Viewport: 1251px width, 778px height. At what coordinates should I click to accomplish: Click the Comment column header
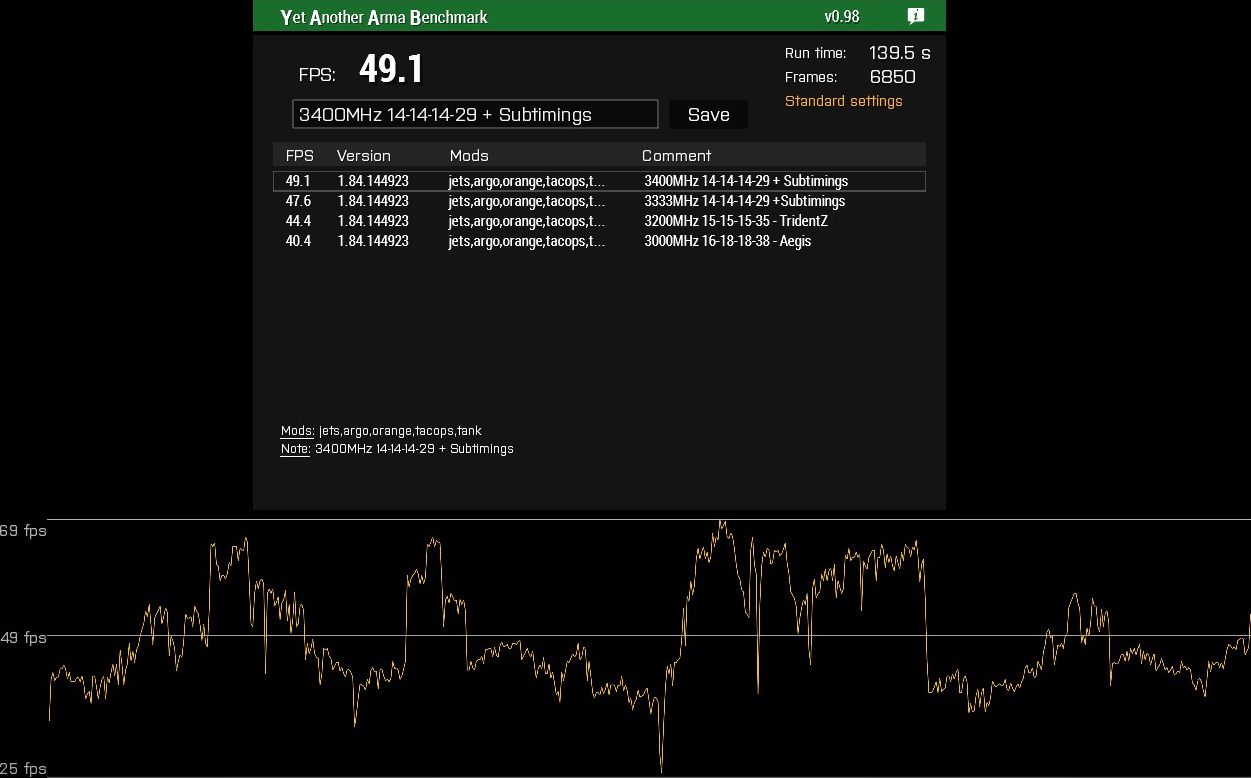(x=676, y=156)
